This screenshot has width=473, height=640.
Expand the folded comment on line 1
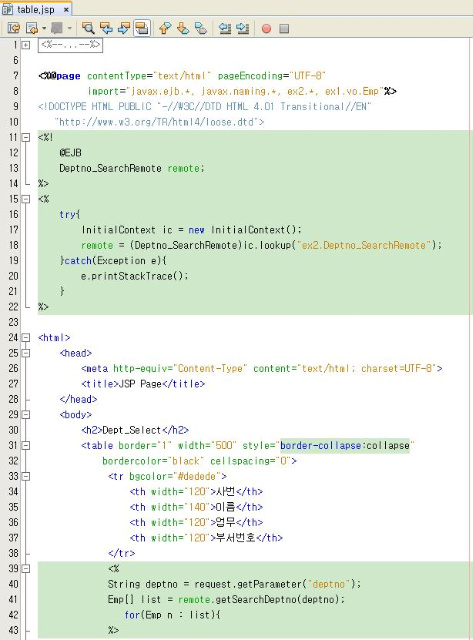(26, 45)
